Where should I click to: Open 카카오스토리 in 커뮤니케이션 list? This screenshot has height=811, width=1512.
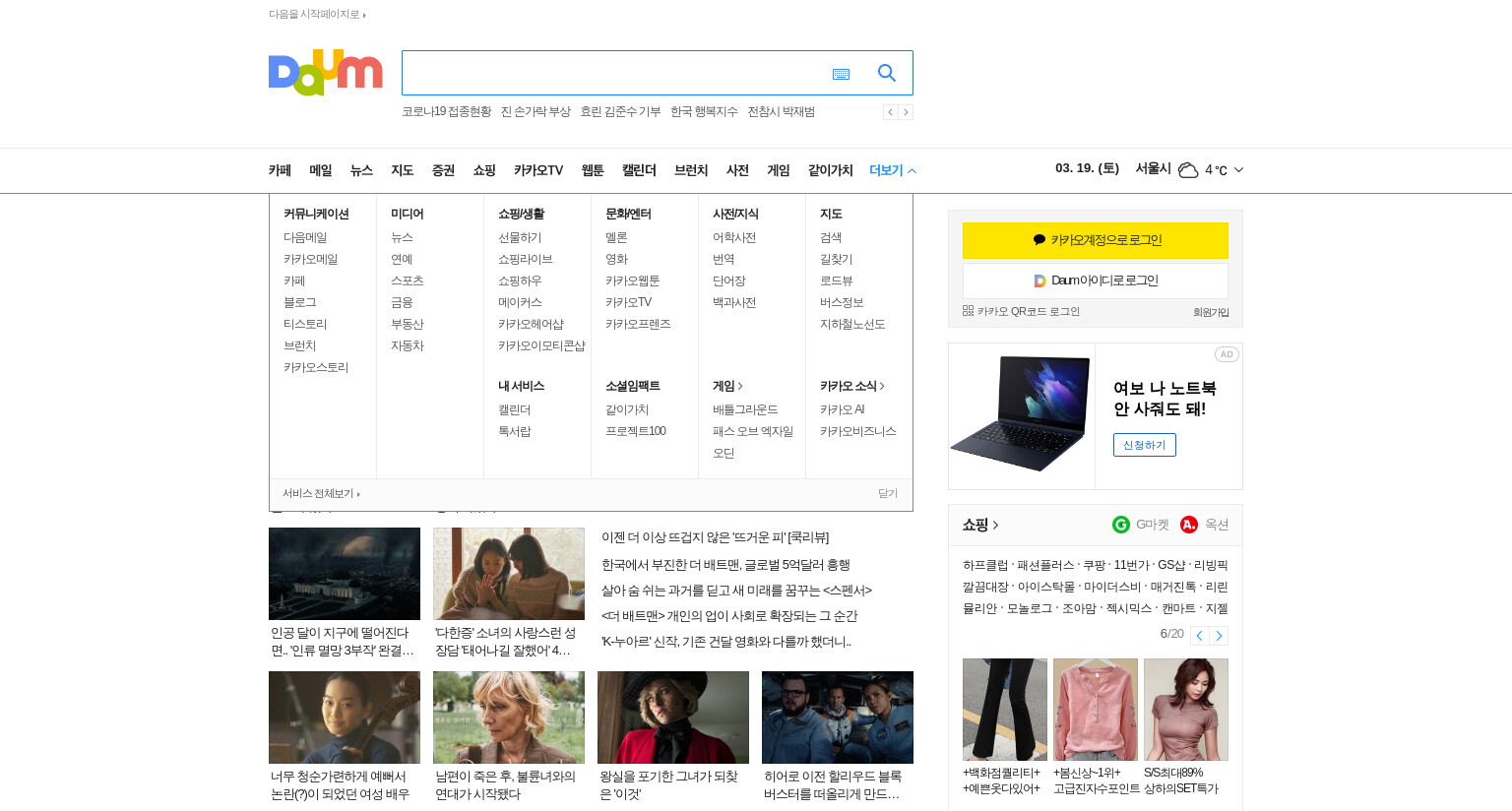[x=316, y=367]
